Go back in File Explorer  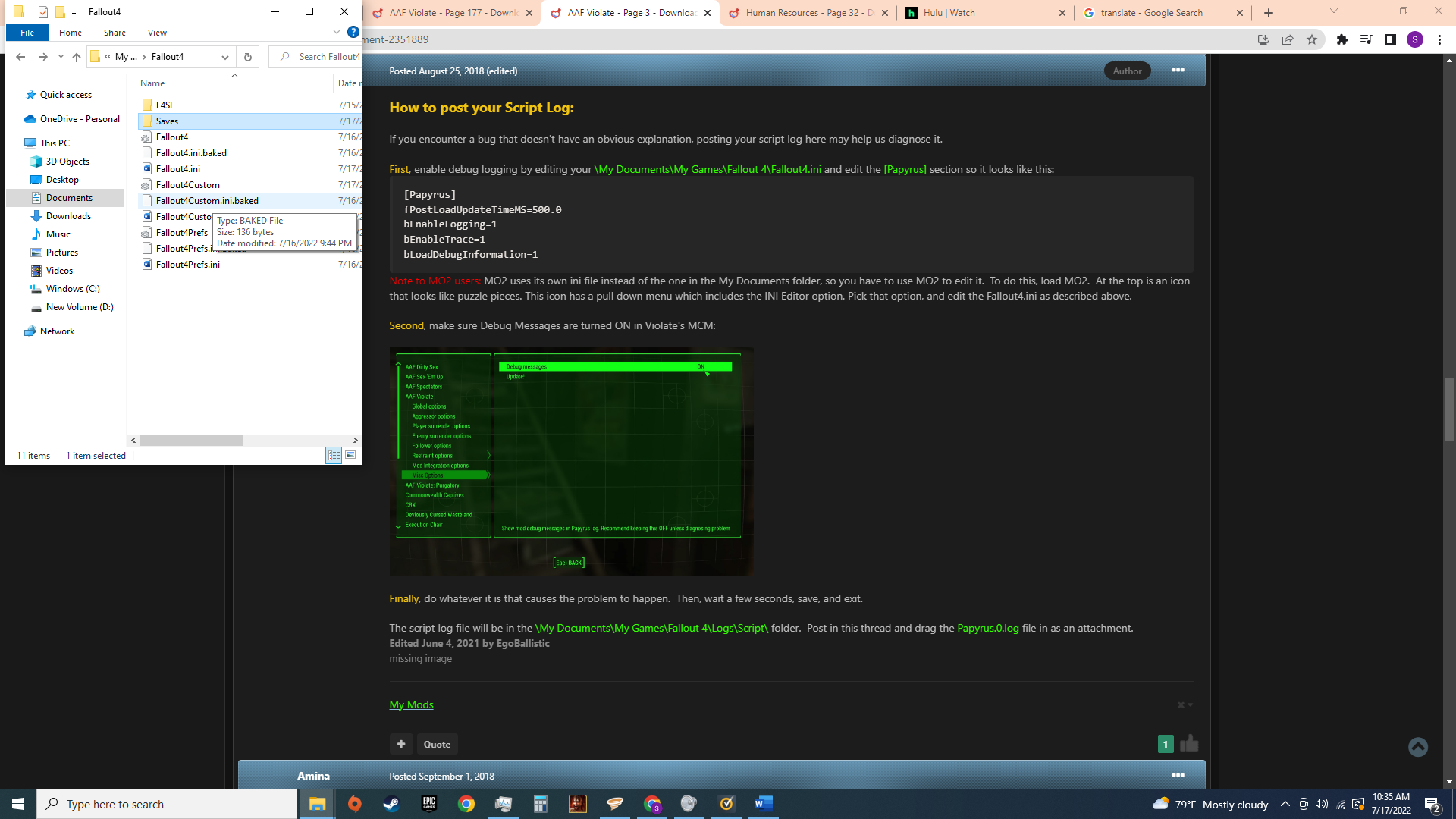[x=20, y=57]
